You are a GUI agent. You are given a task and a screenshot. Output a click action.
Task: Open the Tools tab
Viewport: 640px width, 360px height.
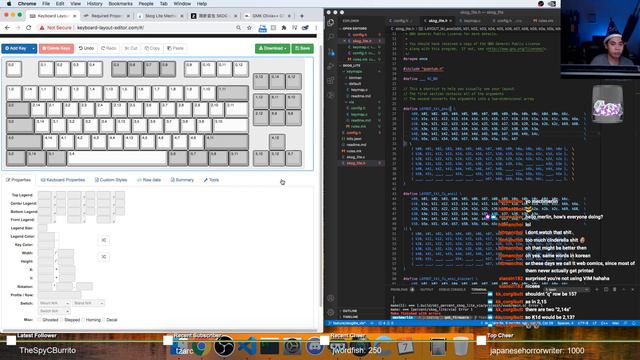[x=211, y=180]
